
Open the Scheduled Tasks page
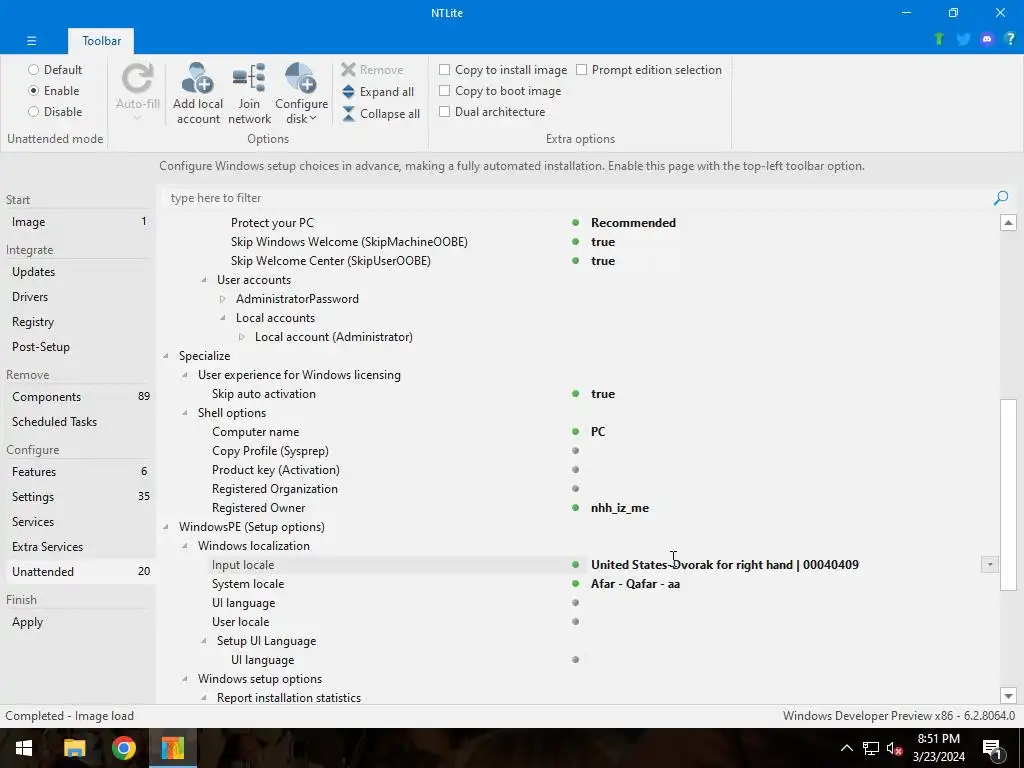click(x=78, y=422)
